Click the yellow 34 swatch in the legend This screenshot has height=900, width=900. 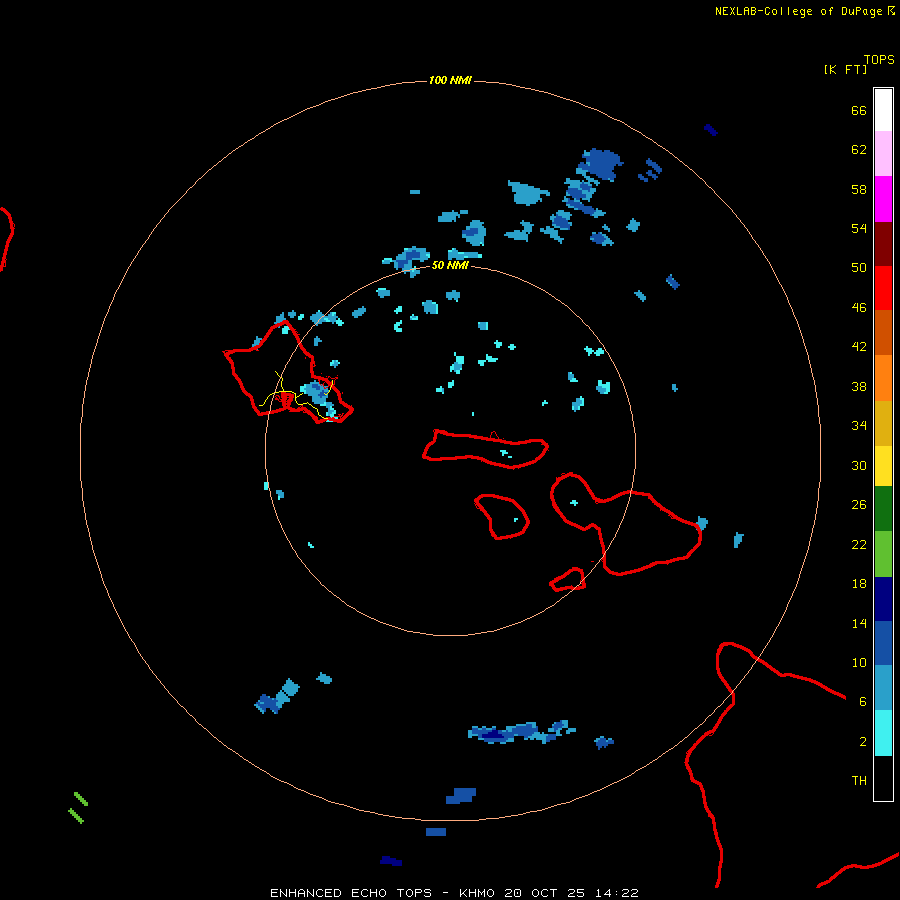(883, 466)
